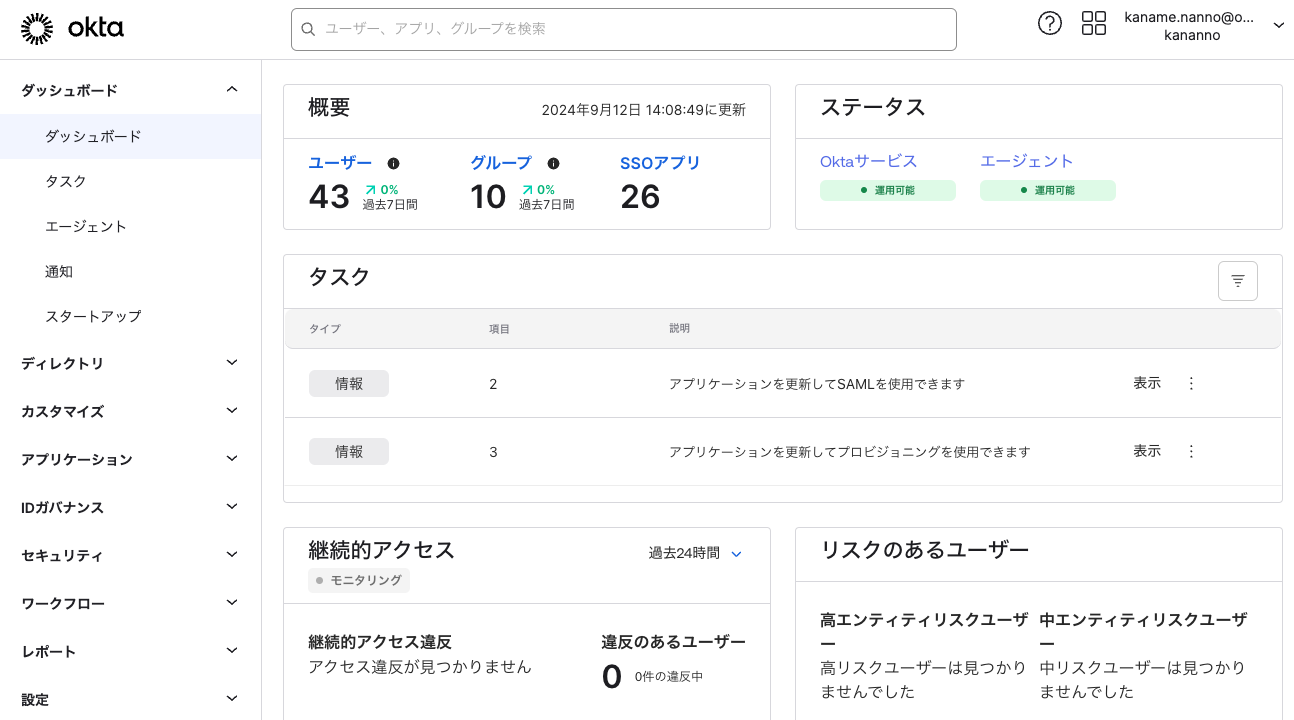The height and width of the screenshot is (720, 1294).
Task: Open the タスク filter icon button
Action: [1237, 281]
